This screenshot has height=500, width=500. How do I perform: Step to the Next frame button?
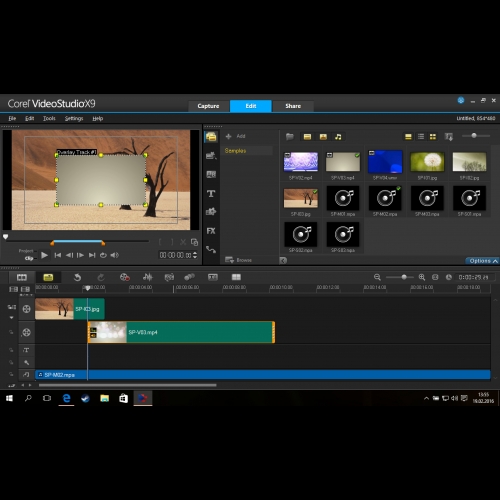click(x=80, y=255)
